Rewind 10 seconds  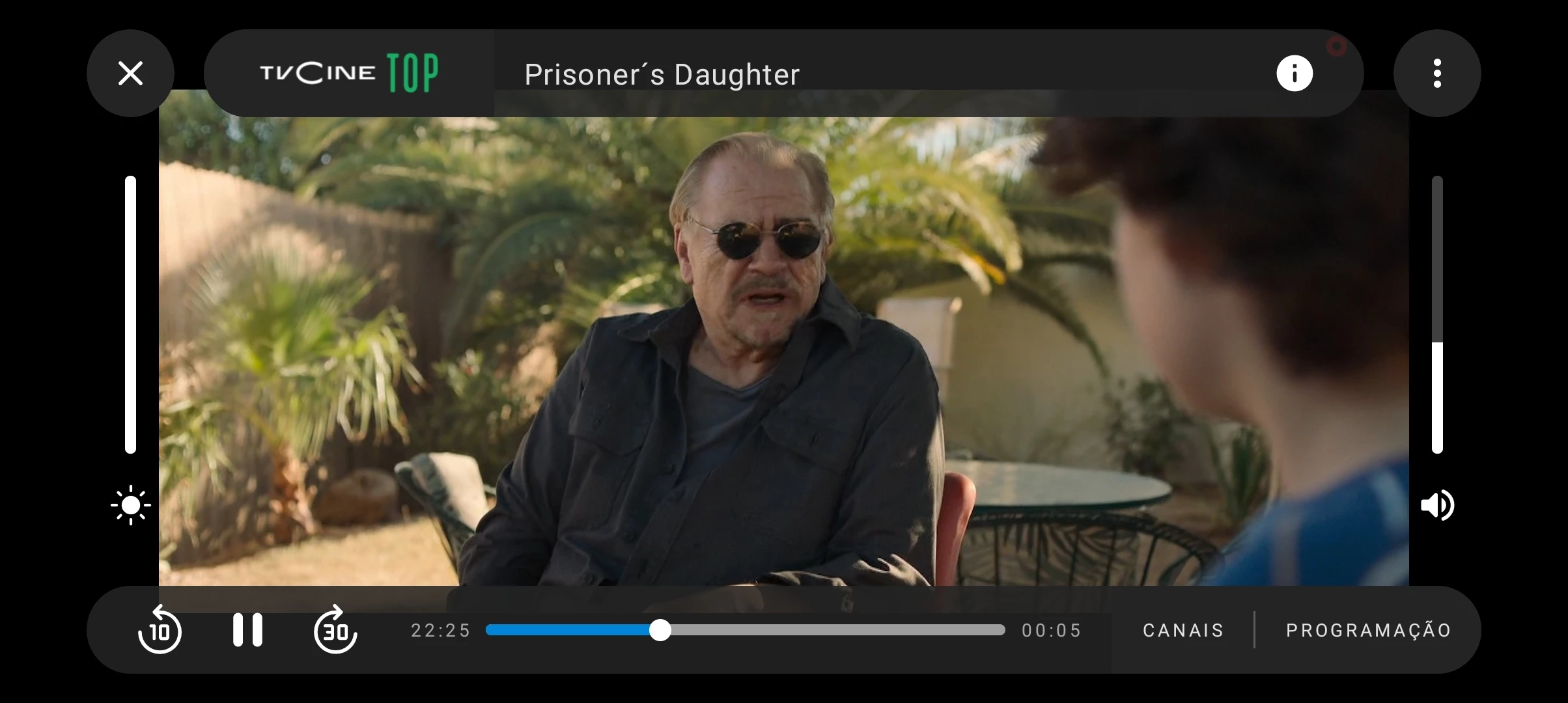tap(160, 629)
